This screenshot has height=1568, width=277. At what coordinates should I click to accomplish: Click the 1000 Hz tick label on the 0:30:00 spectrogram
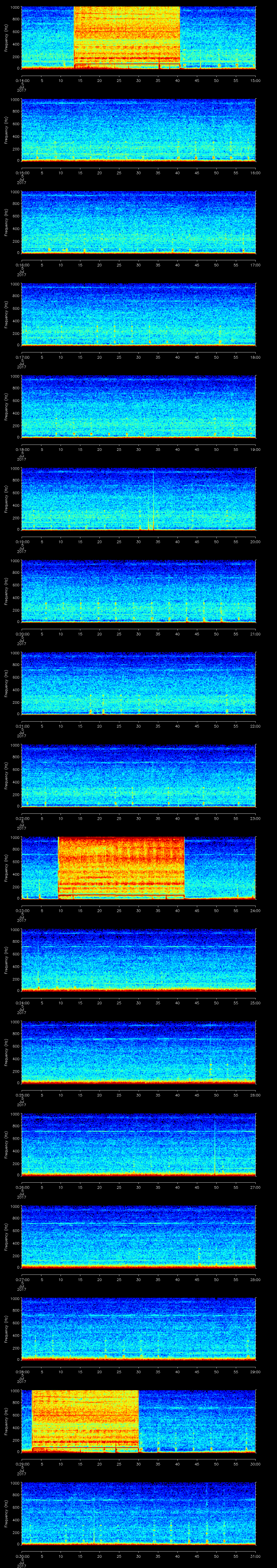[15, 1483]
